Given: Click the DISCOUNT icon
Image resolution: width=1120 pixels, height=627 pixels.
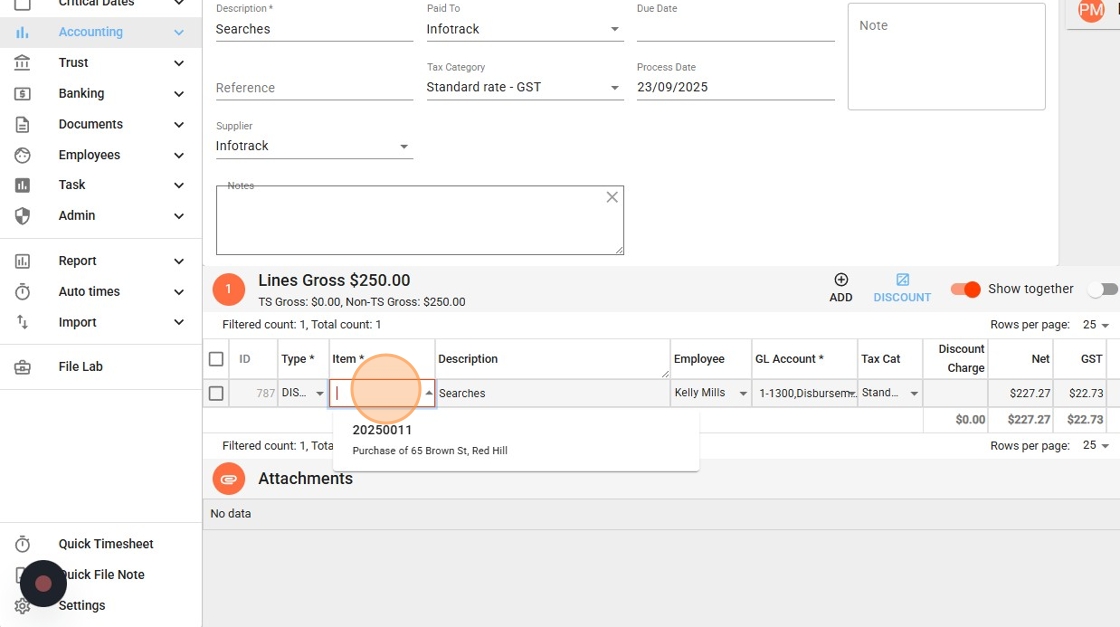Looking at the screenshot, I should (902, 280).
